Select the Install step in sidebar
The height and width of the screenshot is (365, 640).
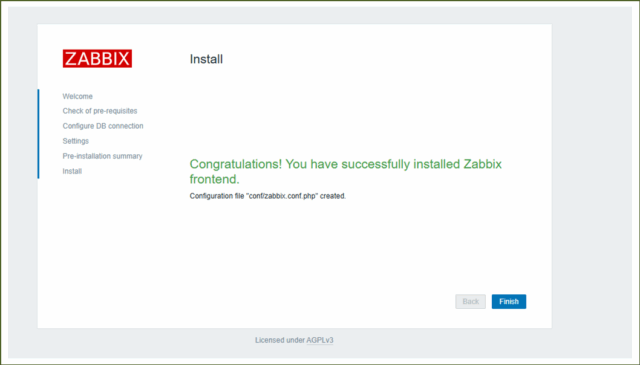coord(72,171)
